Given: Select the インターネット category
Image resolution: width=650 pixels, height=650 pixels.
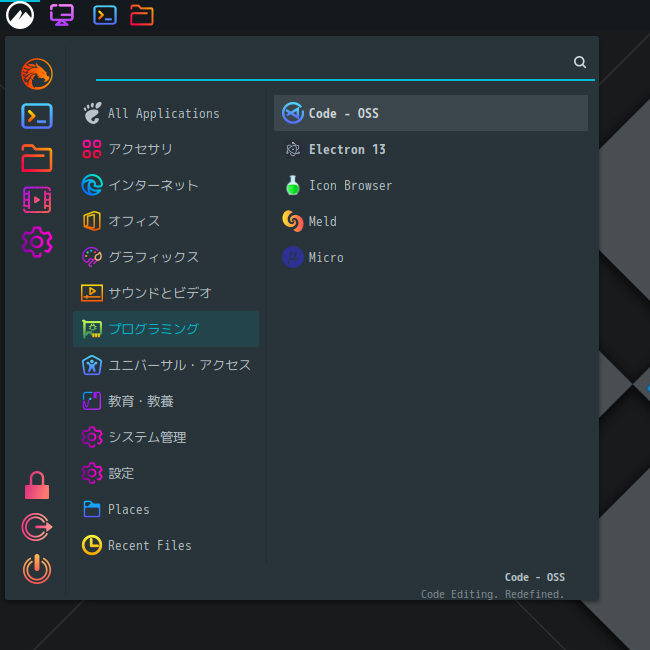Looking at the screenshot, I should (x=166, y=185).
